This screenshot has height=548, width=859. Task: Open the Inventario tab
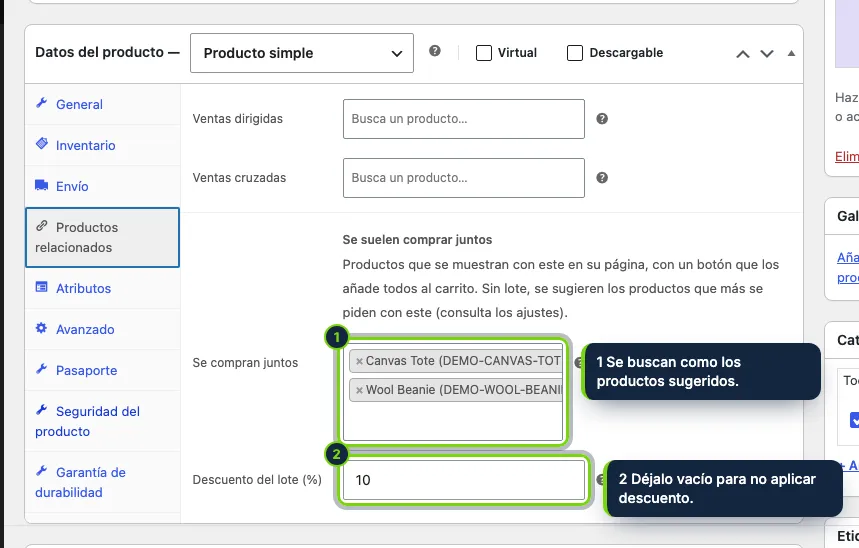pyautogui.click(x=102, y=145)
